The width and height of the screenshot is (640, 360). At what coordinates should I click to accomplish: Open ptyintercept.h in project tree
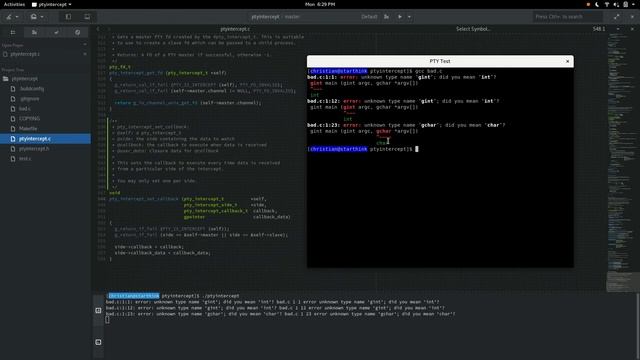click(x=34, y=149)
